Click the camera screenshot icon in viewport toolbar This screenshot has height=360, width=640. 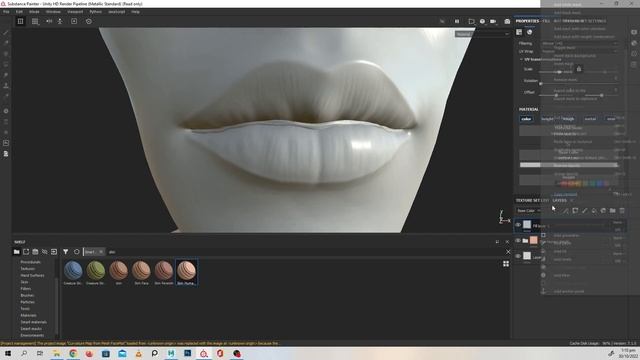coord(507,21)
